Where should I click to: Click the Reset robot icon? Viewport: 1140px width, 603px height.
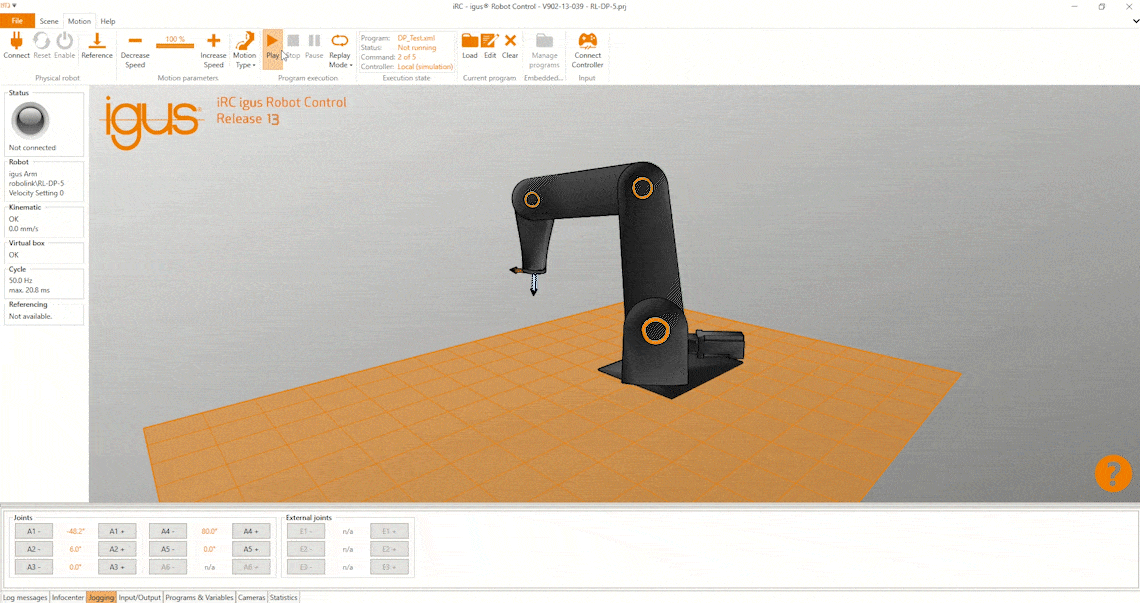(x=41, y=45)
